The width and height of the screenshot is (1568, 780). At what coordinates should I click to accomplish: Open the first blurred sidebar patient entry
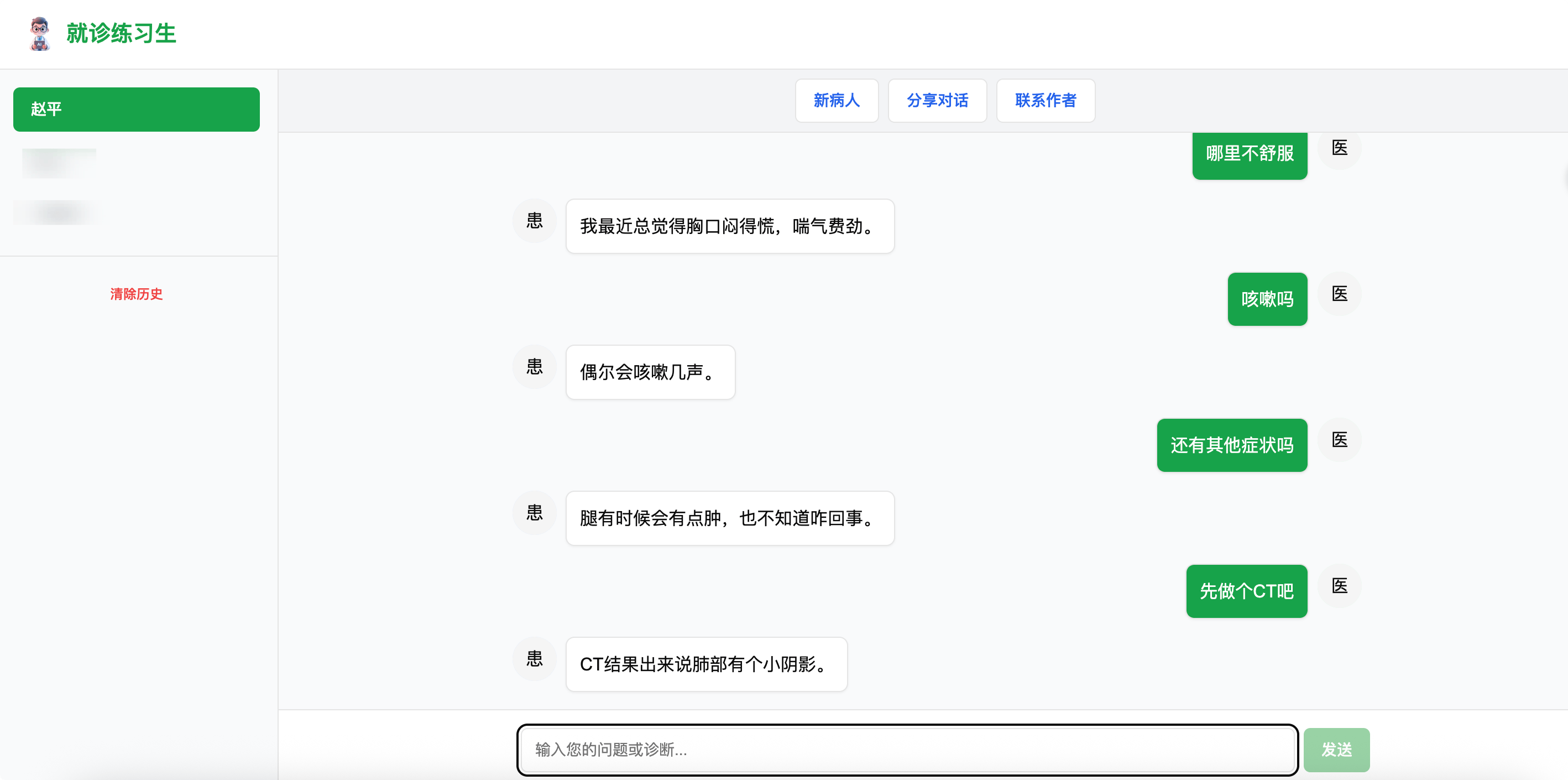(x=59, y=163)
